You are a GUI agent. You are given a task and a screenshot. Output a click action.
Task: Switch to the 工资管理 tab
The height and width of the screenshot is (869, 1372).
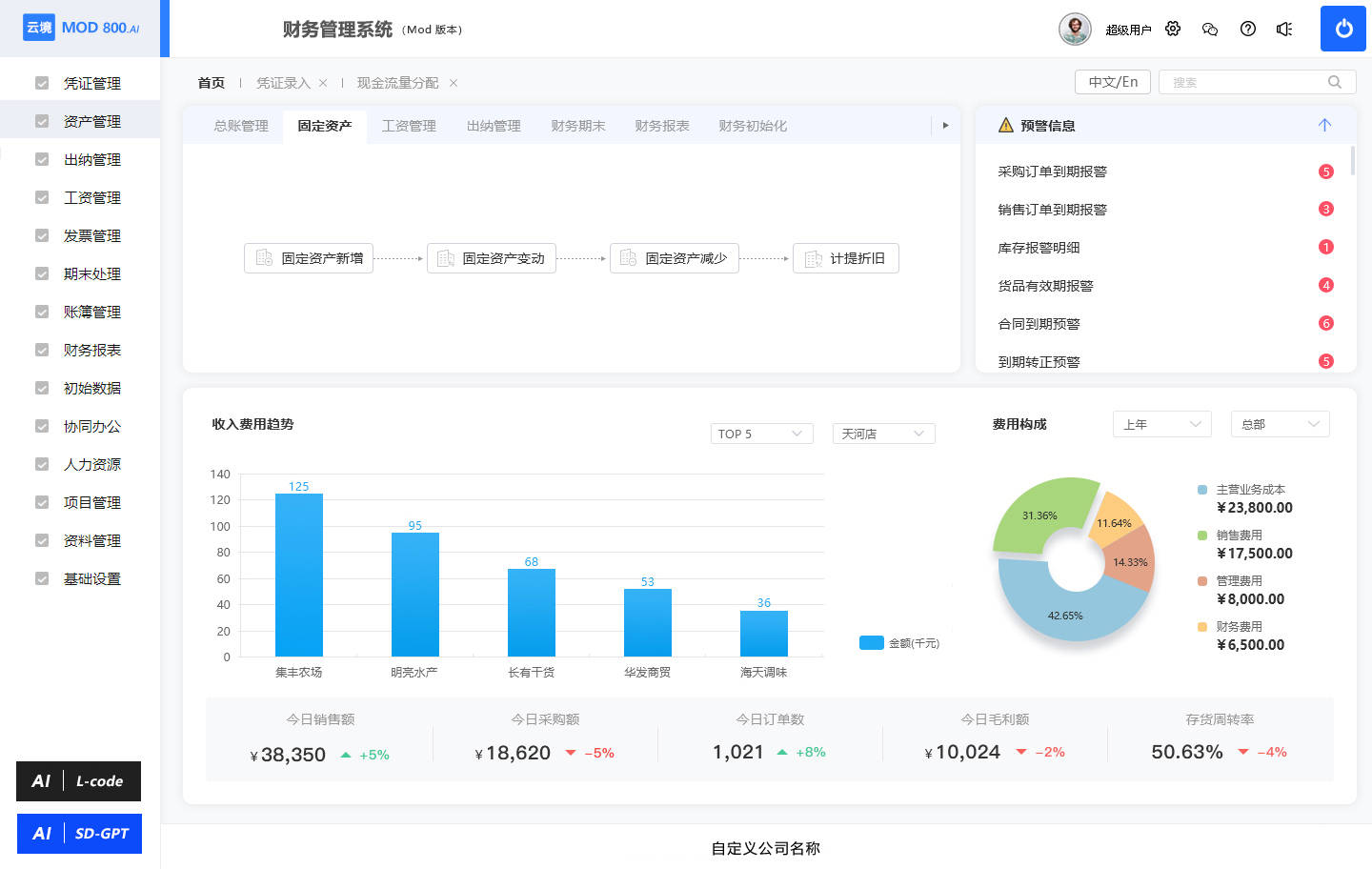point(409,125)
